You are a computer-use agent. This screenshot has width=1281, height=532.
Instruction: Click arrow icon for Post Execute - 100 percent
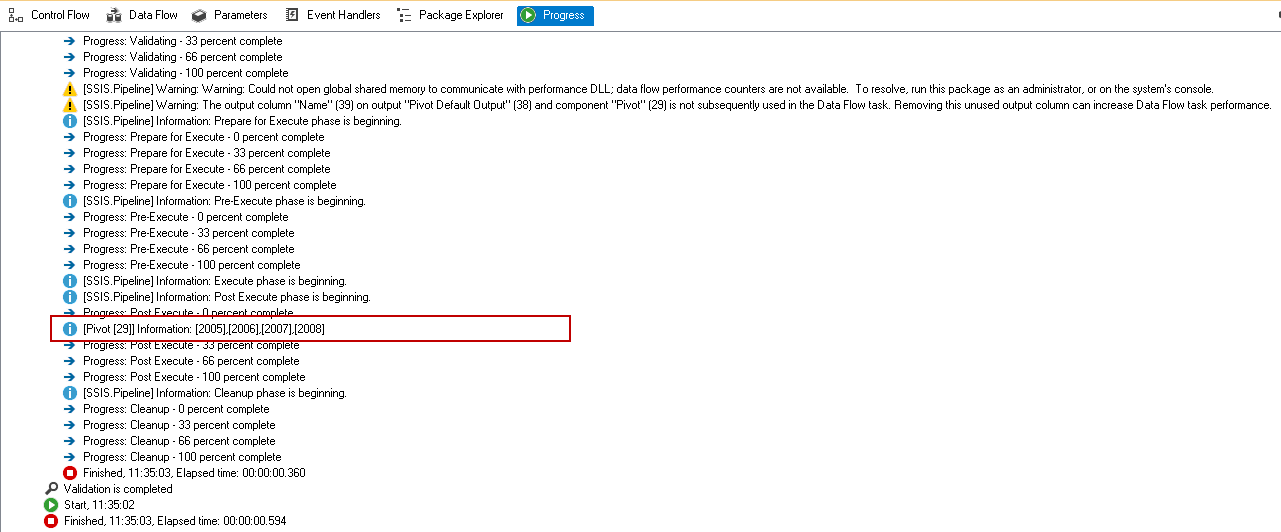(70, 377)
